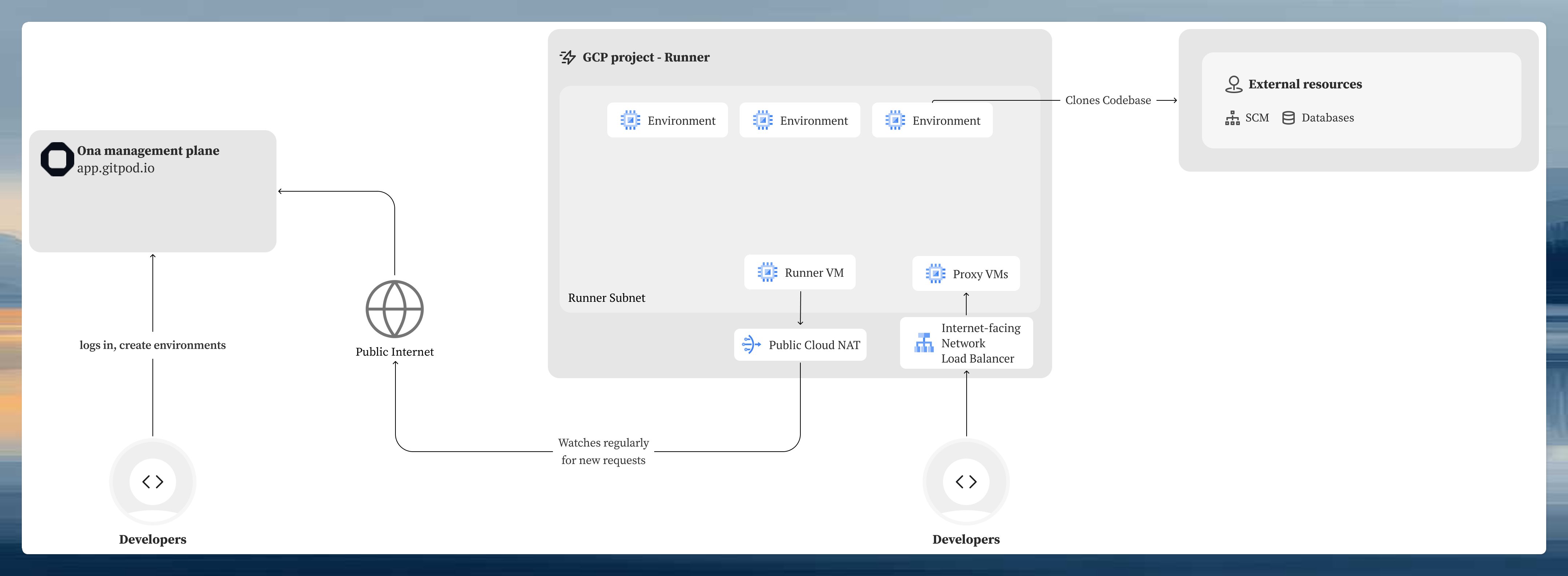Image resolution: width=1568 pixels, height=576 pixels.
Task: Select the 'Databases' label
Action: (x=1328, y=117)
